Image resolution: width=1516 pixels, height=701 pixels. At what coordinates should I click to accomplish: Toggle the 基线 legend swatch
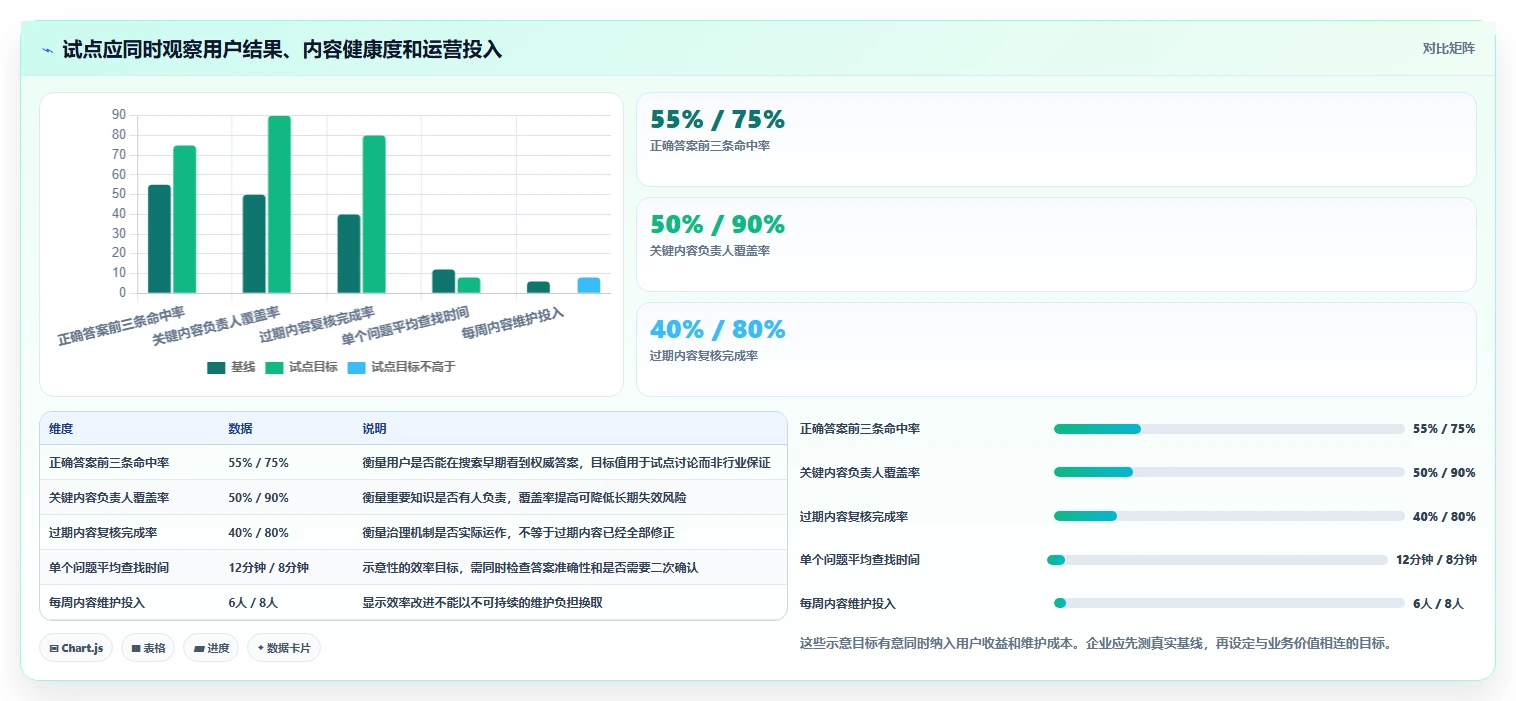pos(216,367)
